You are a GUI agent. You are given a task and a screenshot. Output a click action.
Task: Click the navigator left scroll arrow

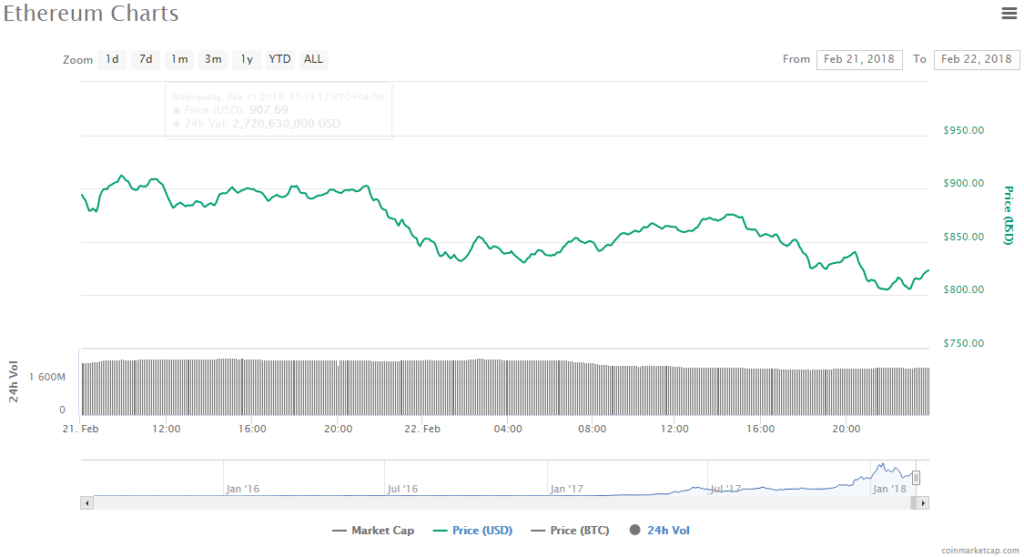click(86, 502)
